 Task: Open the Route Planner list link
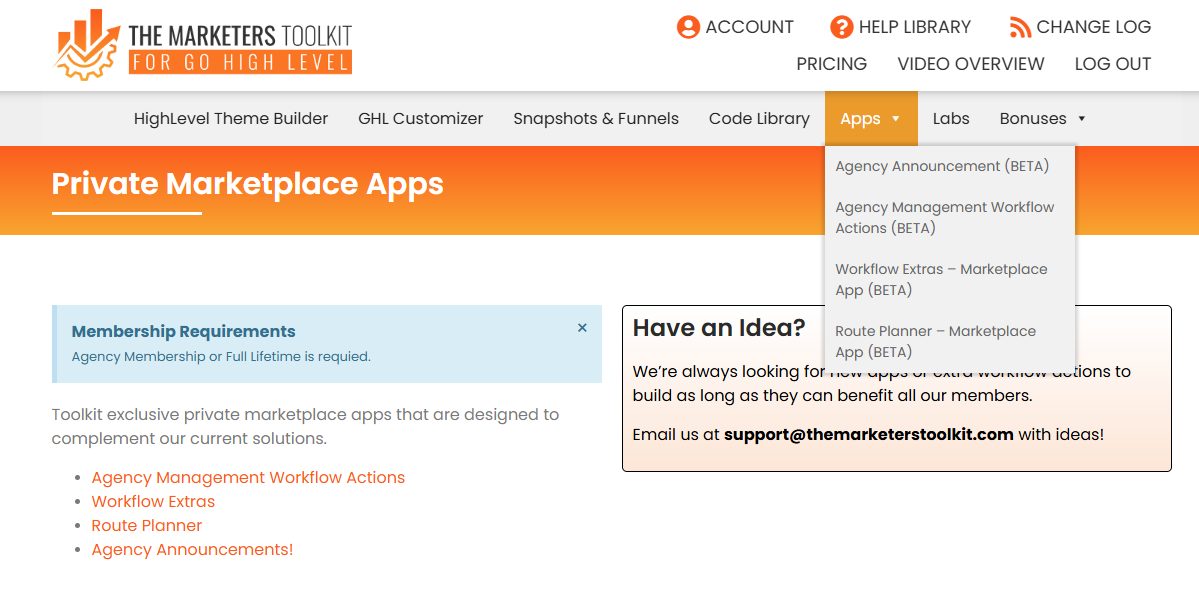tap(147, 526)
